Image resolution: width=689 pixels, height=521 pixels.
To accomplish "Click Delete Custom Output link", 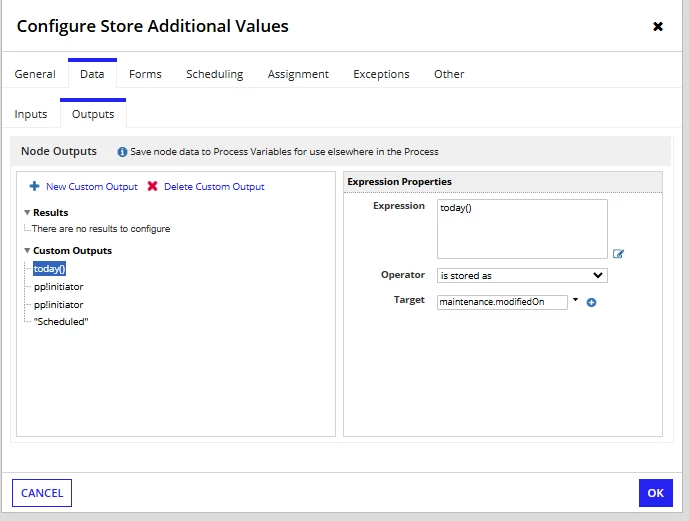I will pyautogui.click(x=214, y=187).
